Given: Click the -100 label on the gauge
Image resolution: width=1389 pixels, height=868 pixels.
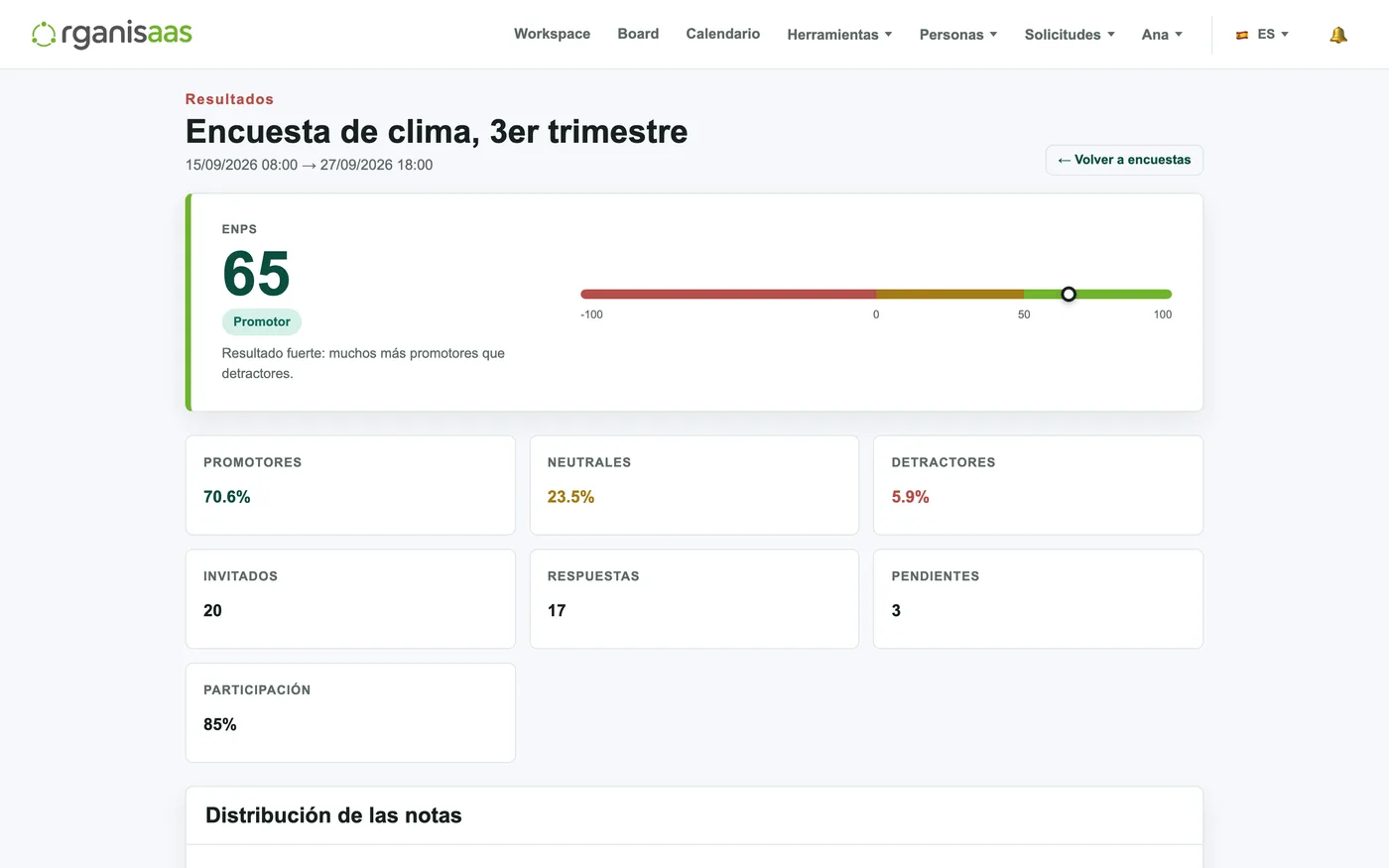Looking at the screenshot, I should coord(591,314).
